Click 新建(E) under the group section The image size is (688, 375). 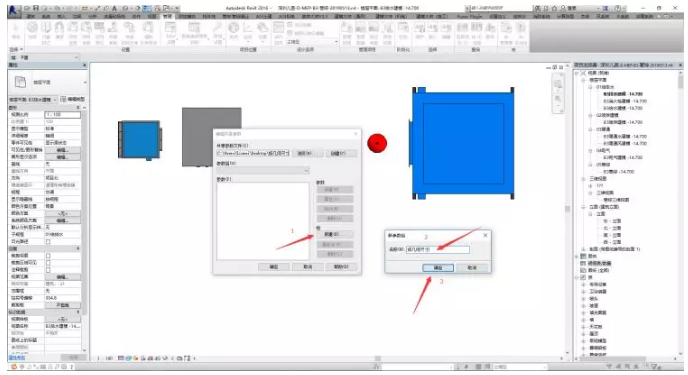tap(334, 235)
